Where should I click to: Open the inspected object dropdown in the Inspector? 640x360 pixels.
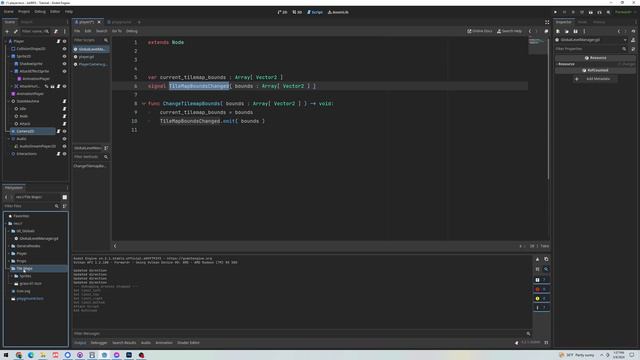[625, 40]
